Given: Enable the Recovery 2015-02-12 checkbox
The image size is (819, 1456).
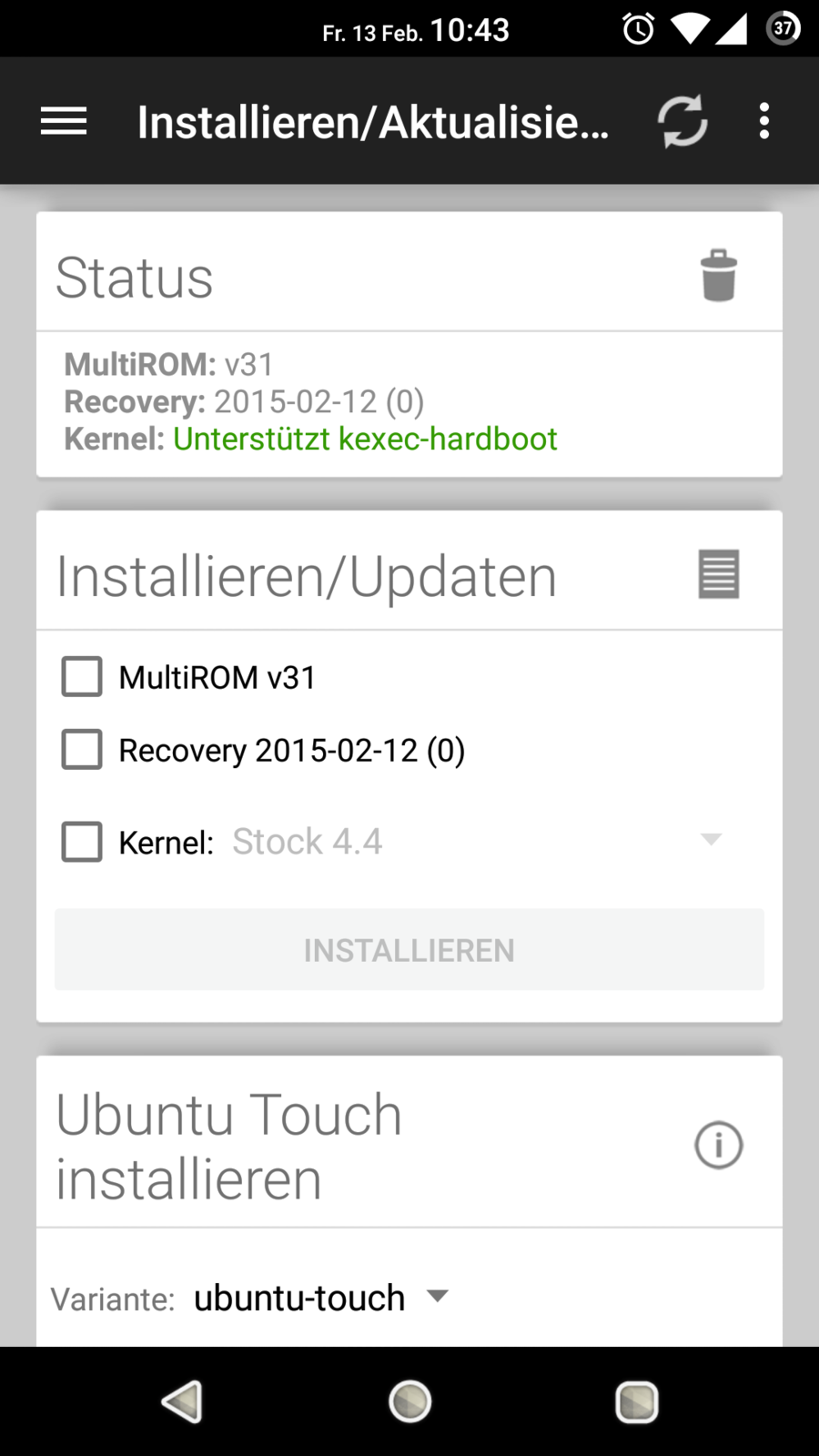Looking at the screenshot, I should tap(82, 750).
